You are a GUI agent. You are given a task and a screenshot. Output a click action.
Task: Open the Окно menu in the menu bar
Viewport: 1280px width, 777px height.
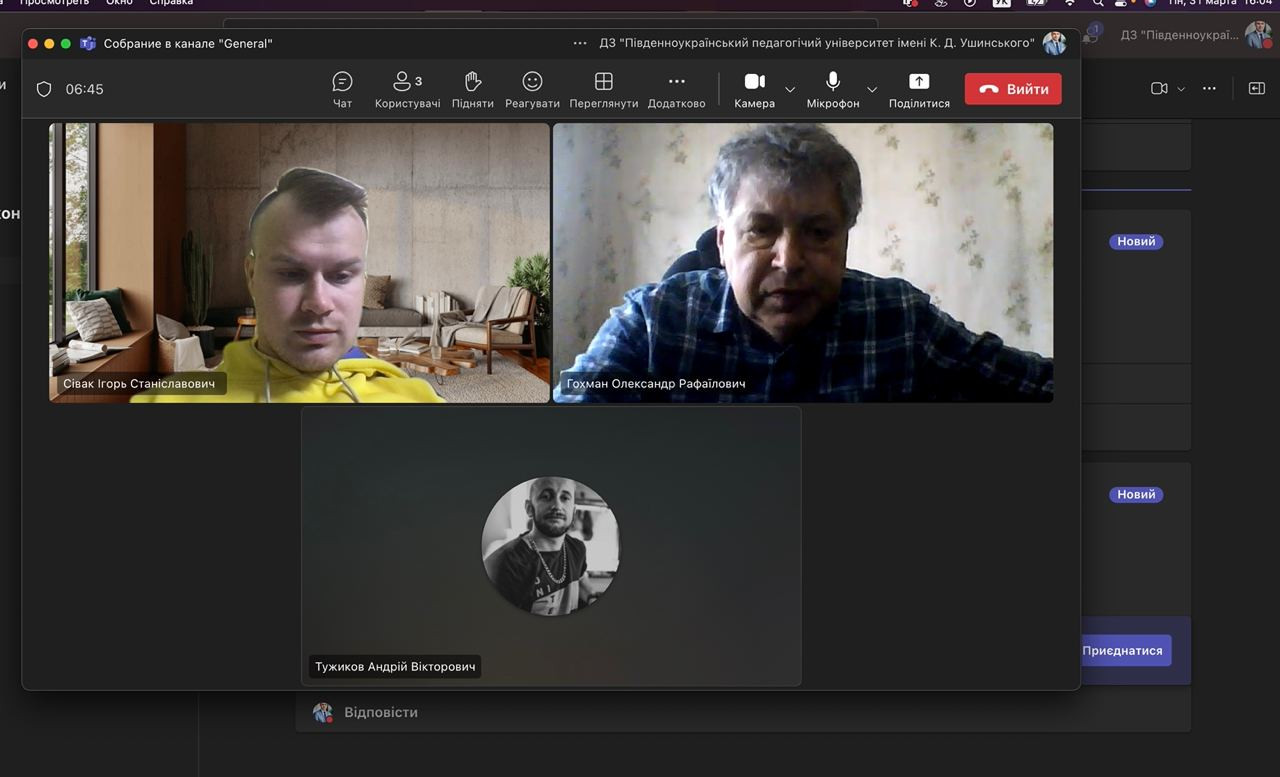pyautogui.click(x=119, y=3)
